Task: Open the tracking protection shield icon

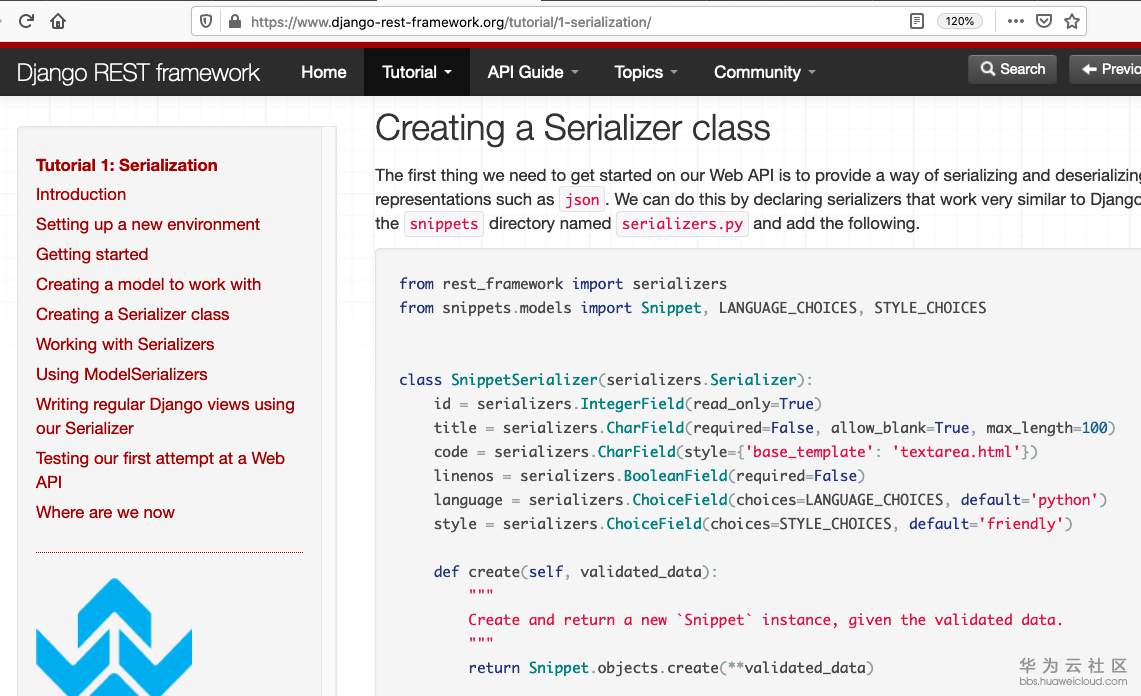Action: (x=206, y=21)
